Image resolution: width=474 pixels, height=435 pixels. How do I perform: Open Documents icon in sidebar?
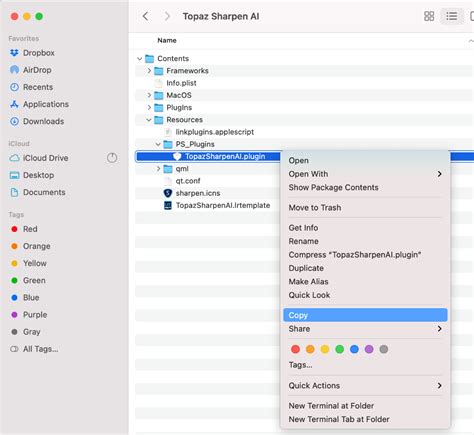click(x=14, y=192)
